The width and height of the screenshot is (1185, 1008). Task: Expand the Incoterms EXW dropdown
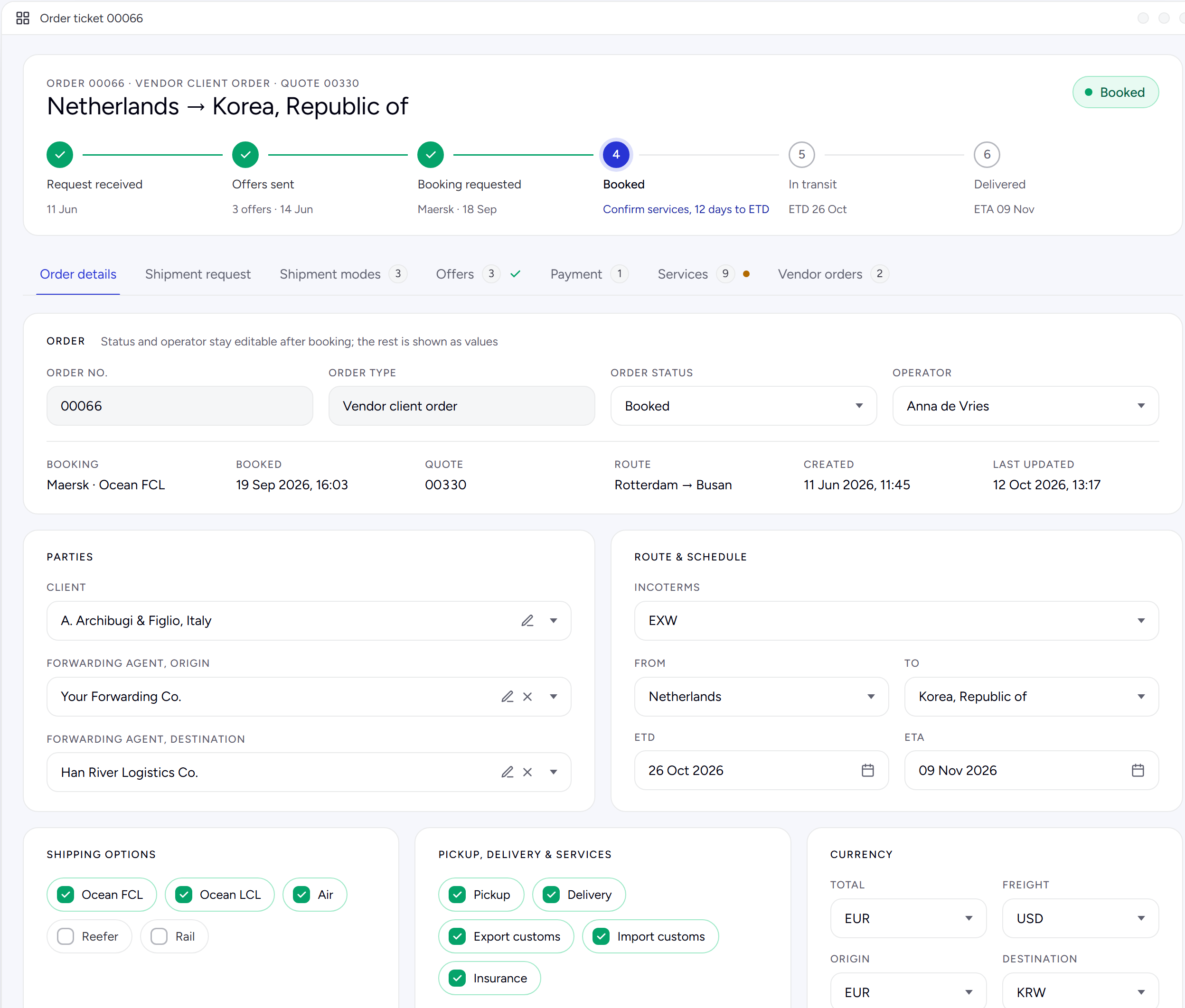896,621
